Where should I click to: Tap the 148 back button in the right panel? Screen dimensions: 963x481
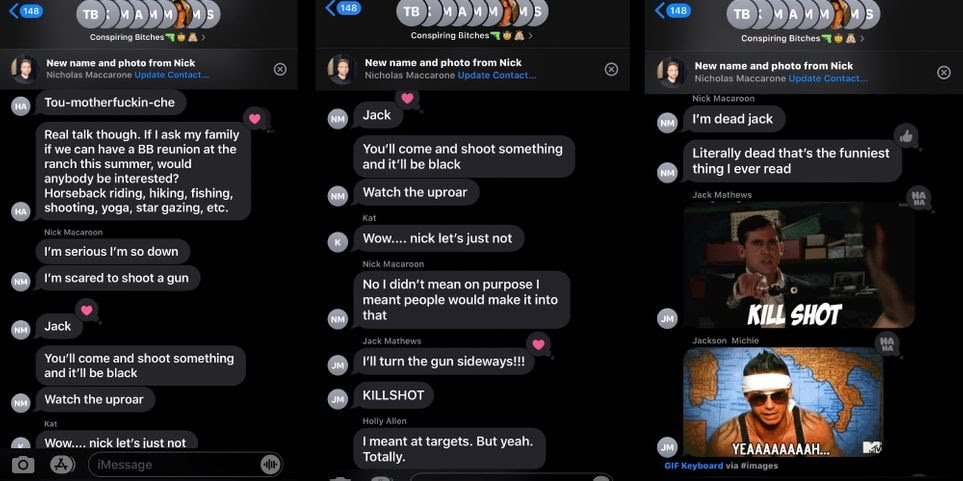point(673,10)
